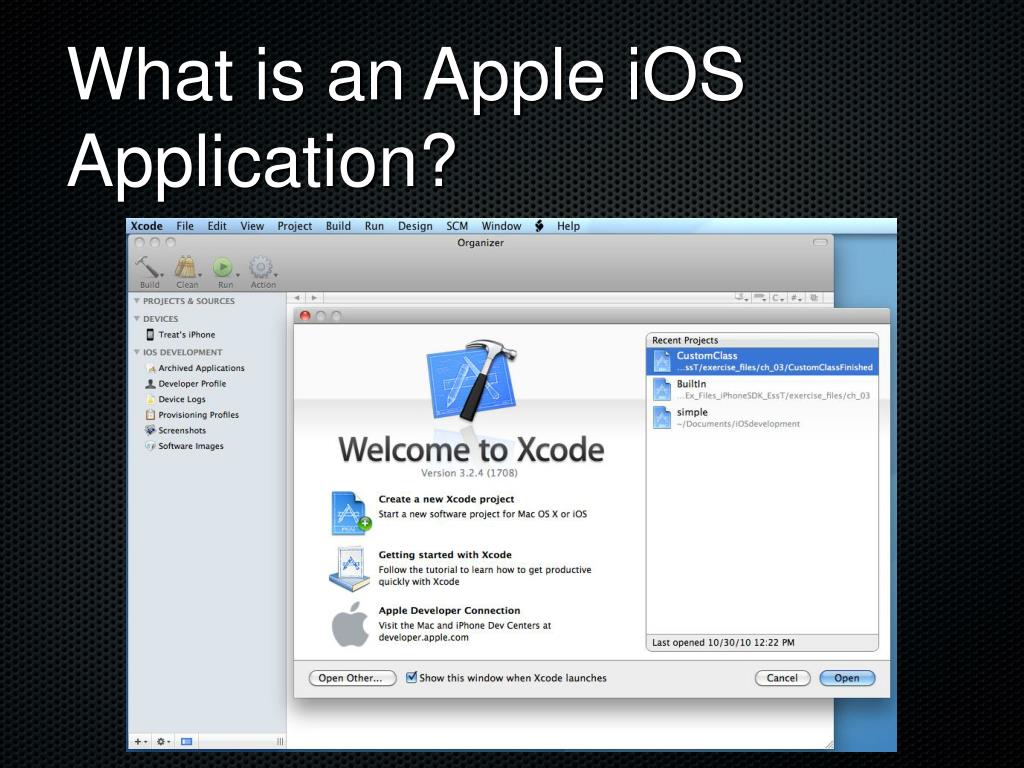
Task: Open the File menu
Action: point(185,226)
